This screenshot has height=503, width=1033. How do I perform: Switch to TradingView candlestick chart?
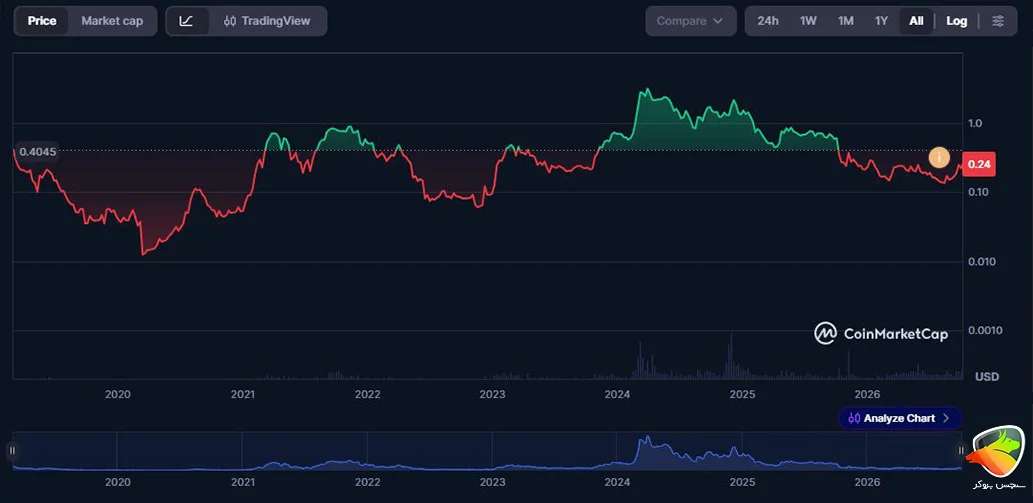[267, 21]
